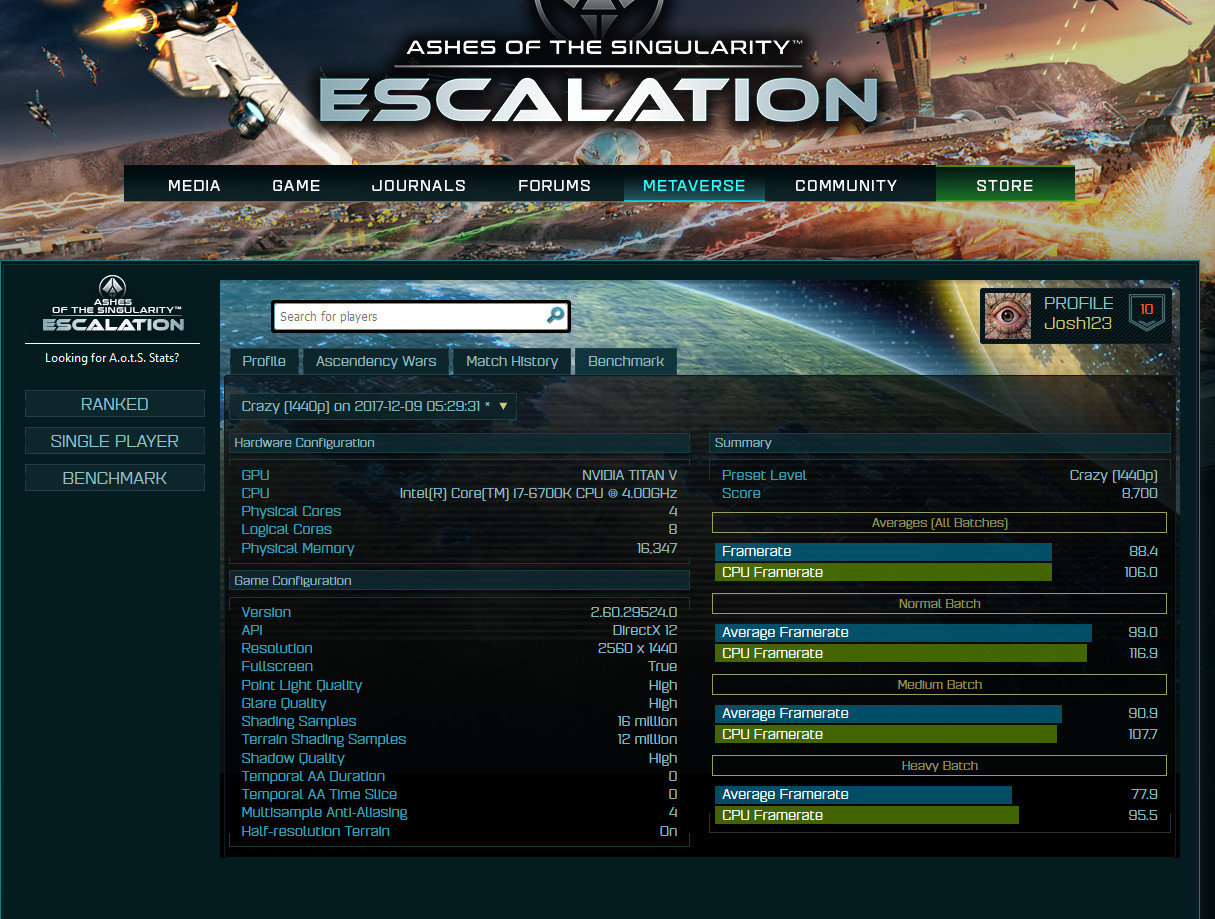
Task: Click the Heavy Batch heading
Action: click(939, 765)
